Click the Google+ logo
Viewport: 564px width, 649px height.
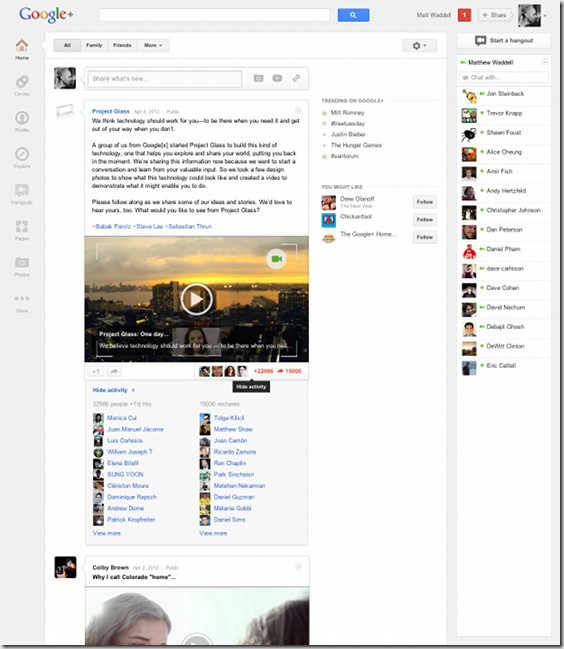click(x=46, y=15)
